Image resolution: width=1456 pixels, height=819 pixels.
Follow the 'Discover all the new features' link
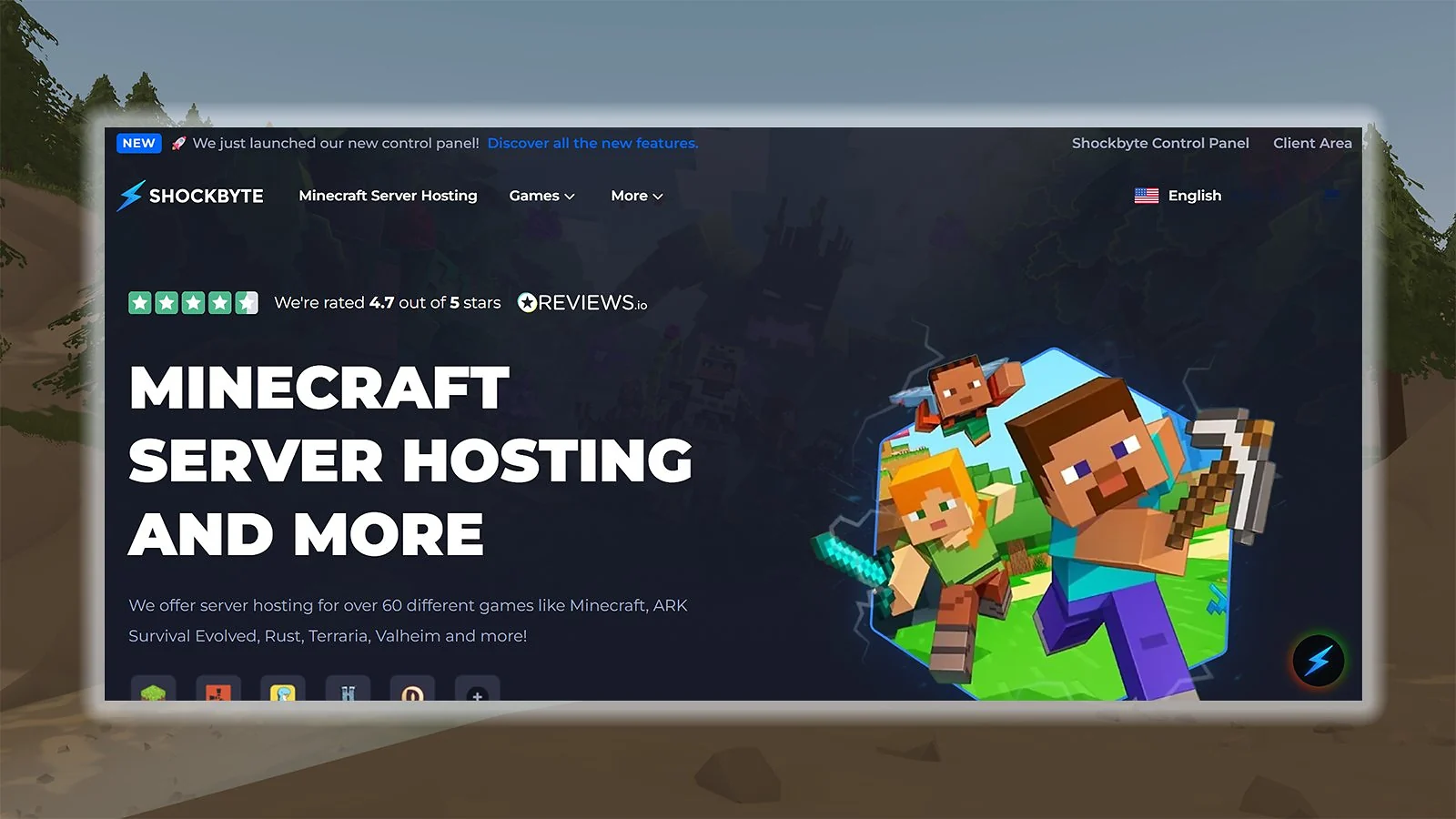(592, 143)
